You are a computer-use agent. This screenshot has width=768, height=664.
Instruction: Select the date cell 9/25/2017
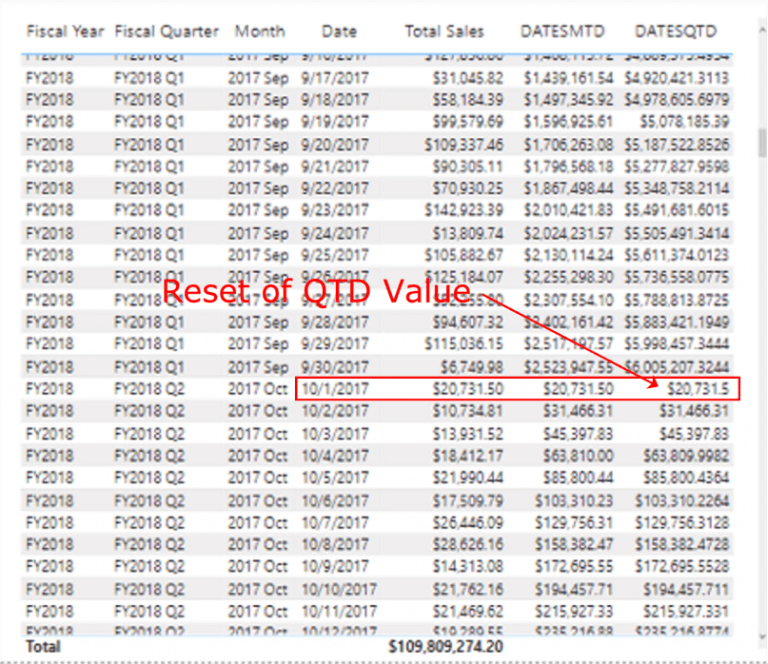[335, 255]
